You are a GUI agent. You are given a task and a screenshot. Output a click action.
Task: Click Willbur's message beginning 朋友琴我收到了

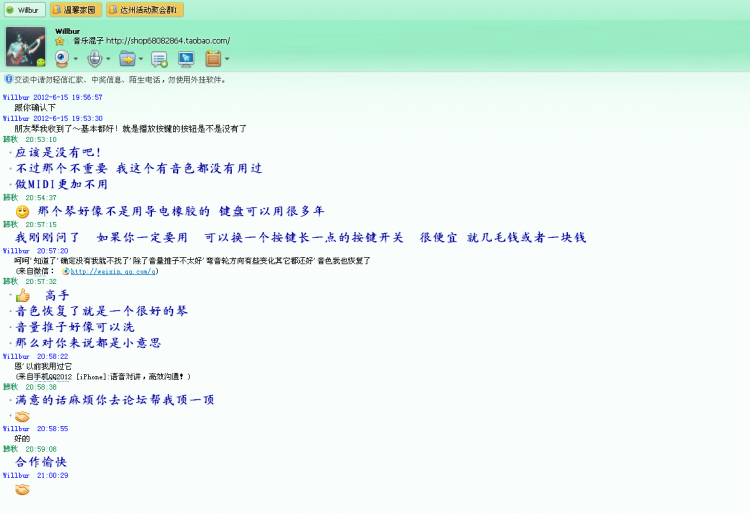(x=131, y=129)
